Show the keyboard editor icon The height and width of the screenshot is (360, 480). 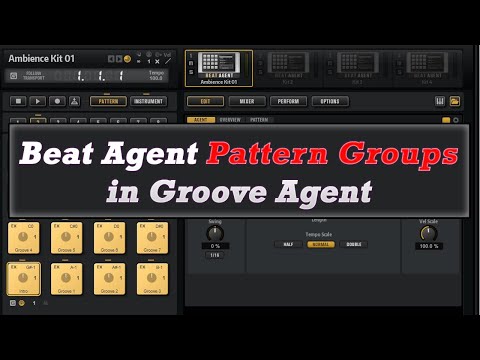(440, 101)
